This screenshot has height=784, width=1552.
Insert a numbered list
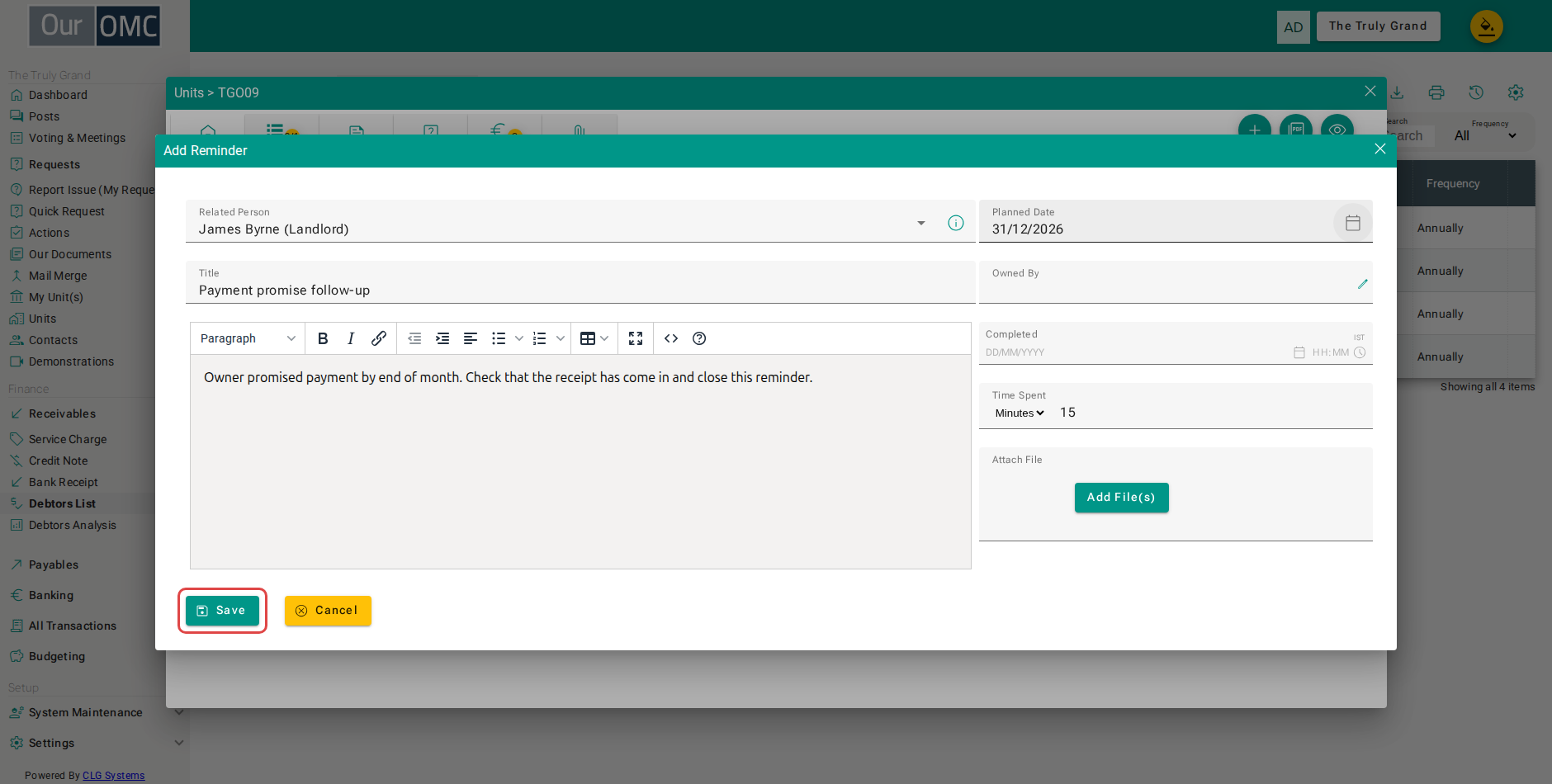540,338
